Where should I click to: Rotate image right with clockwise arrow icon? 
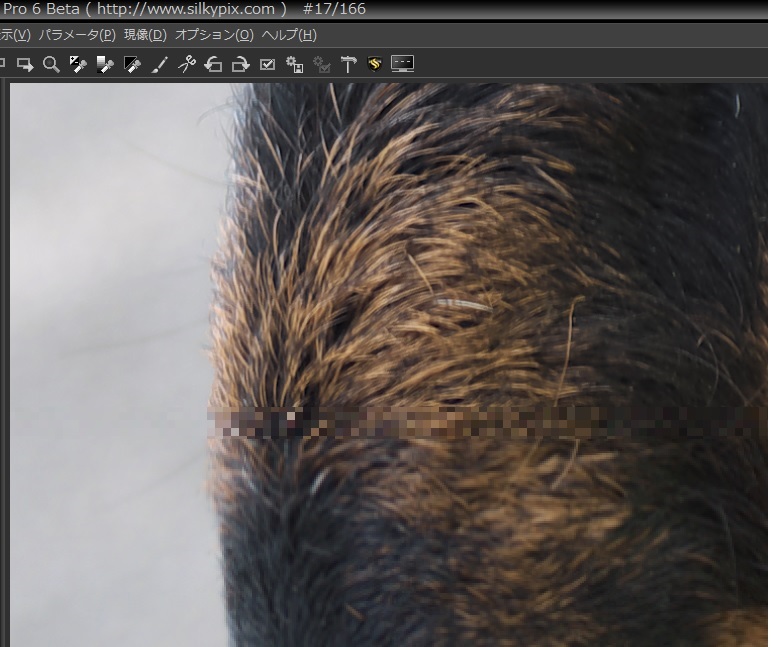click(x=240, y=64)
